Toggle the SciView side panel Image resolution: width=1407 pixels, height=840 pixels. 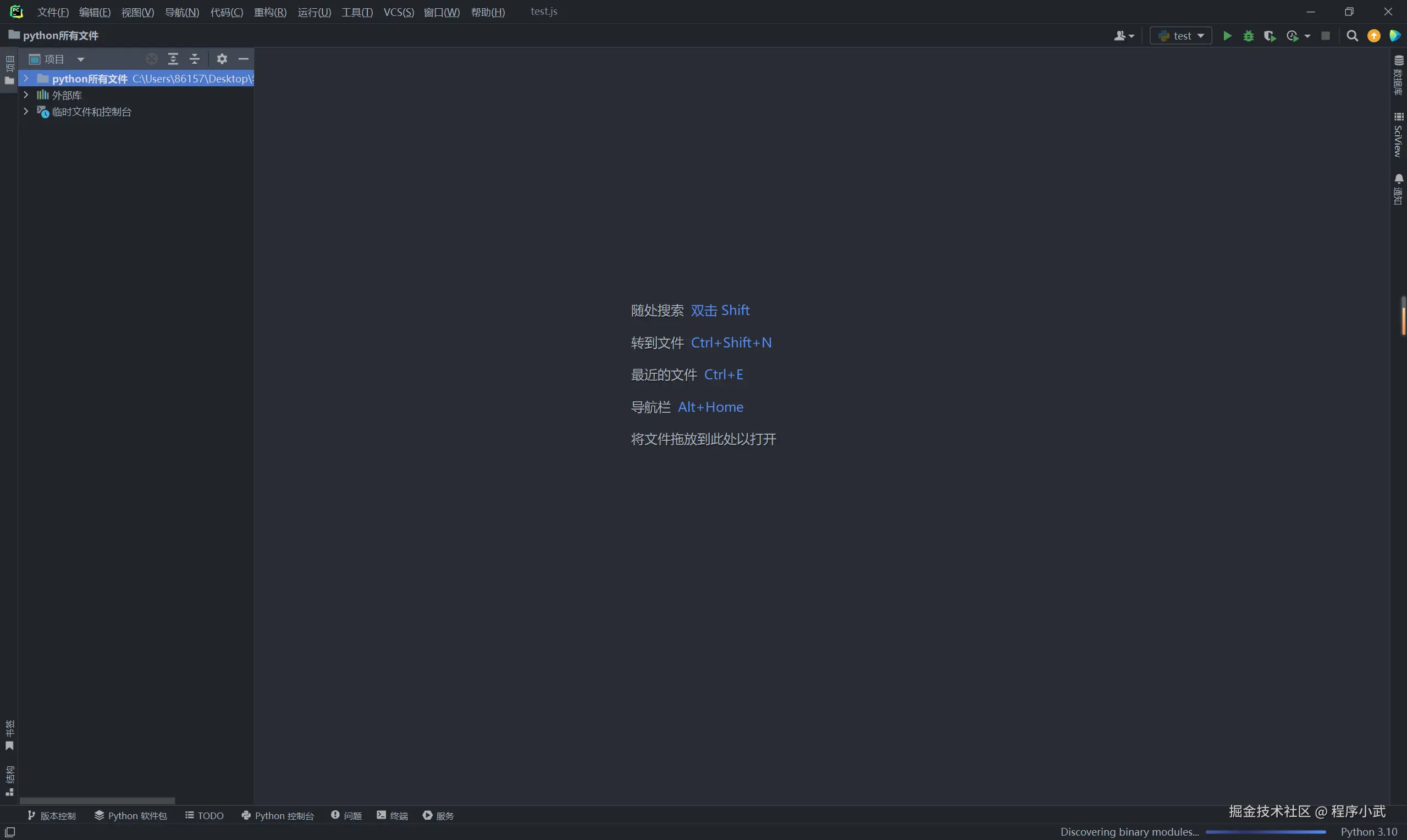[1398, 135]
